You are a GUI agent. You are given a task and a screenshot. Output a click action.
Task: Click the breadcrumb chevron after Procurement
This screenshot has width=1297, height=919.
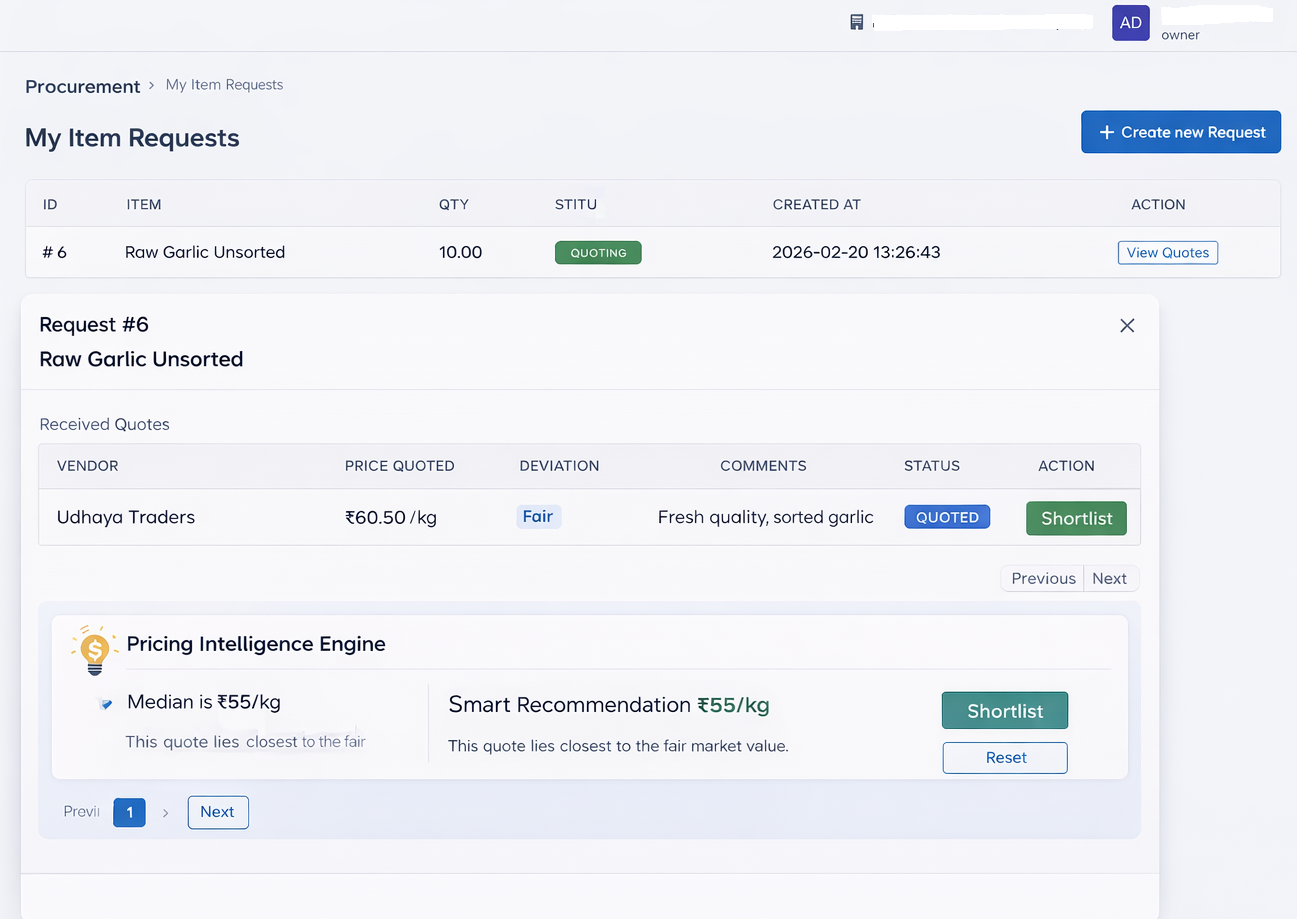[x=153, y=87]
